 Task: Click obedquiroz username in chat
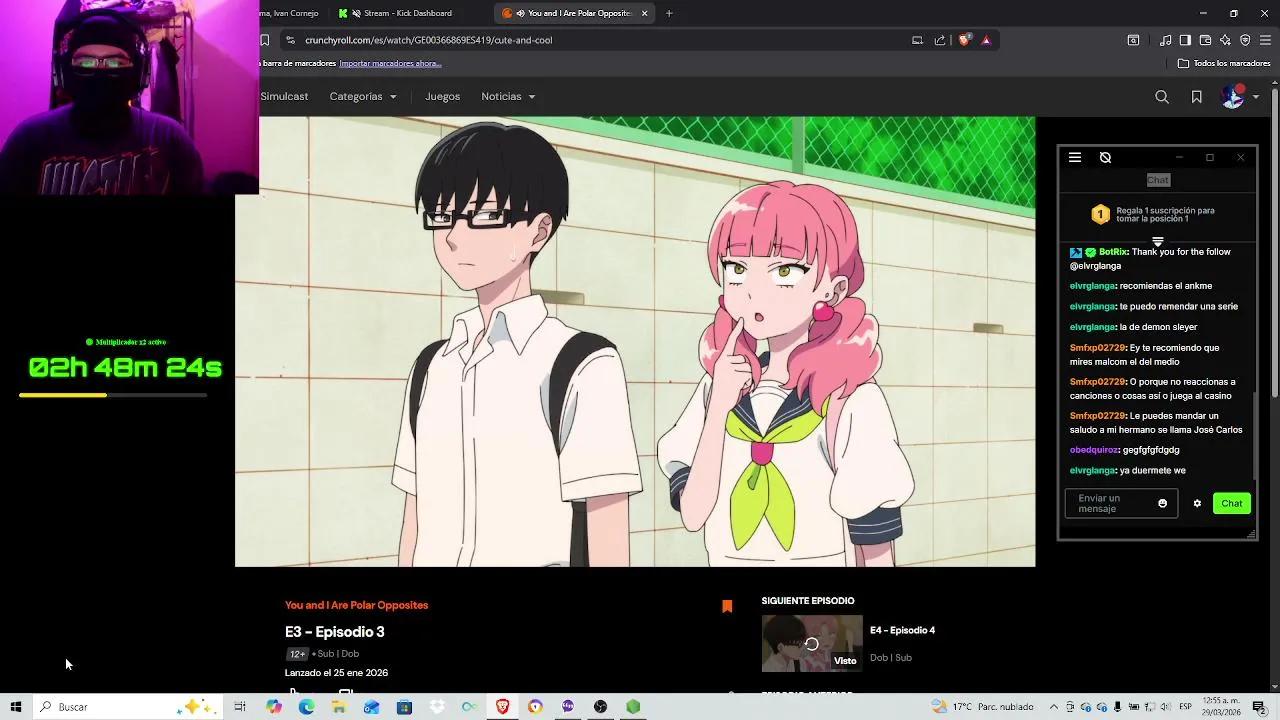pos(1094,450)
